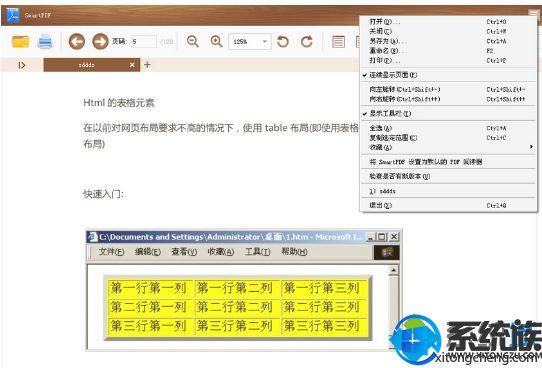Rotate page counterclockwise
The height and width of the screenshot is (368, 542).
[283, 41]
